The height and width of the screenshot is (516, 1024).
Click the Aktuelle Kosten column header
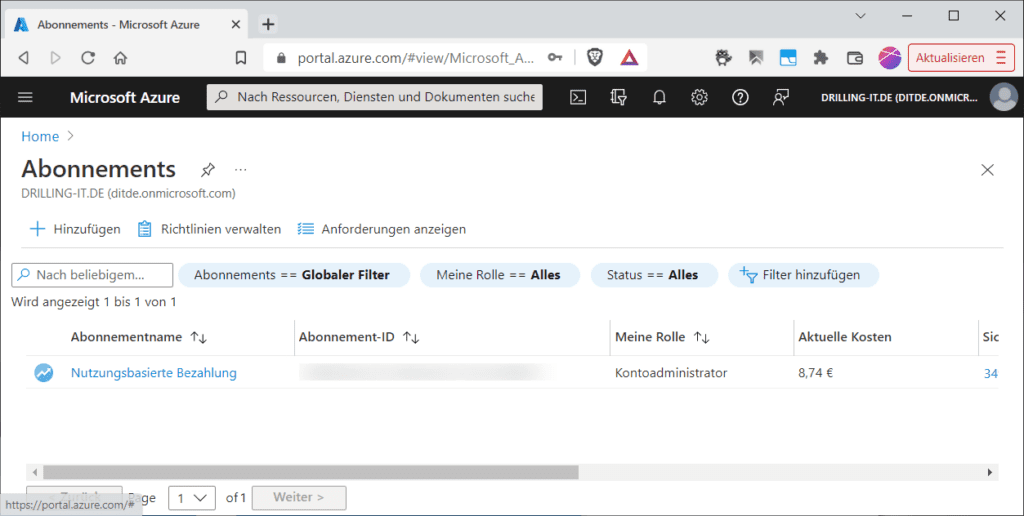click(x=844, y=338)
